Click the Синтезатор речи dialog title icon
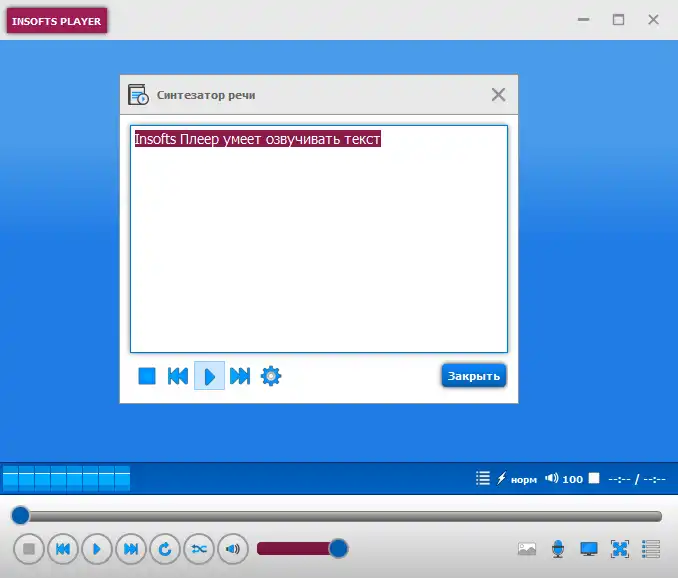 (x=138, y=95)
